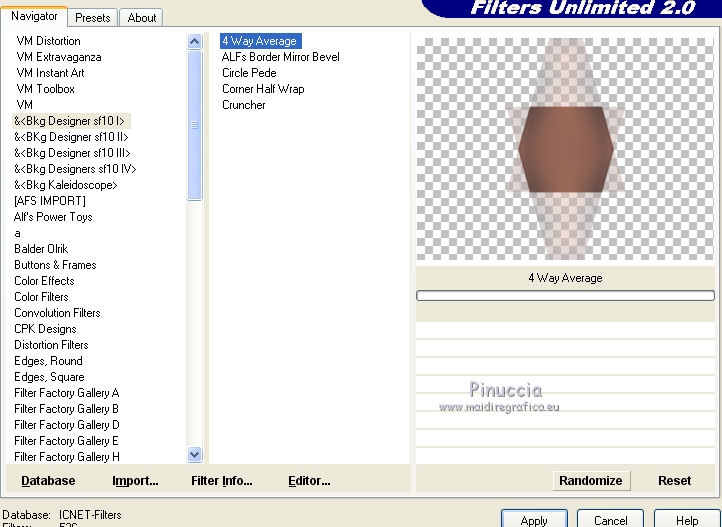Image resolution: width=722 pixels, height=527 pixels.
Task: Choose the Circle Pede filter
Action: (x=249, y=73)
